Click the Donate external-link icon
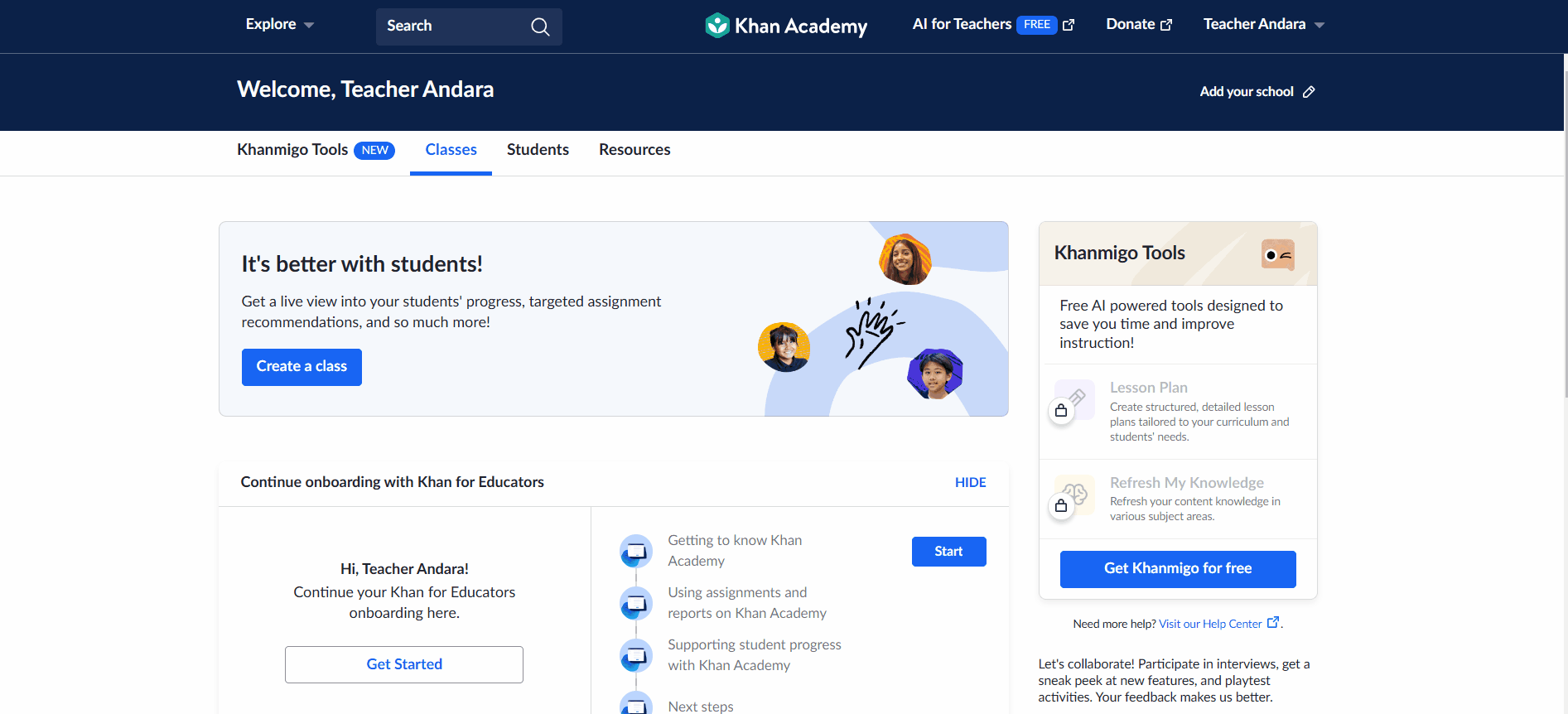The width and height of the screenshot is (1568, 714). 1166,25
